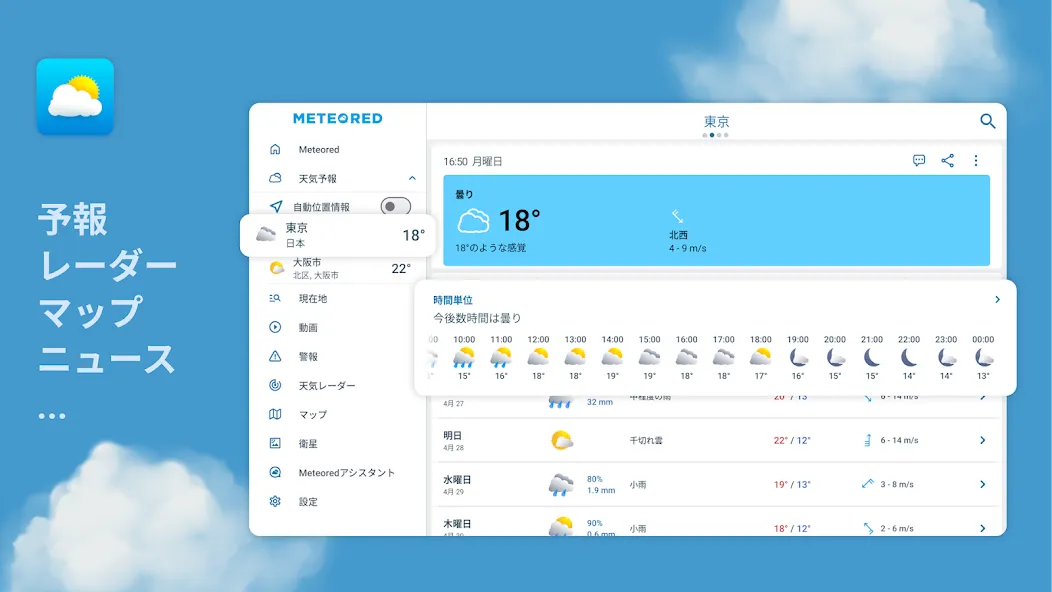Click the 水曜日 rain cloud icon
1052x592 pixels.
tap(561, 485)
